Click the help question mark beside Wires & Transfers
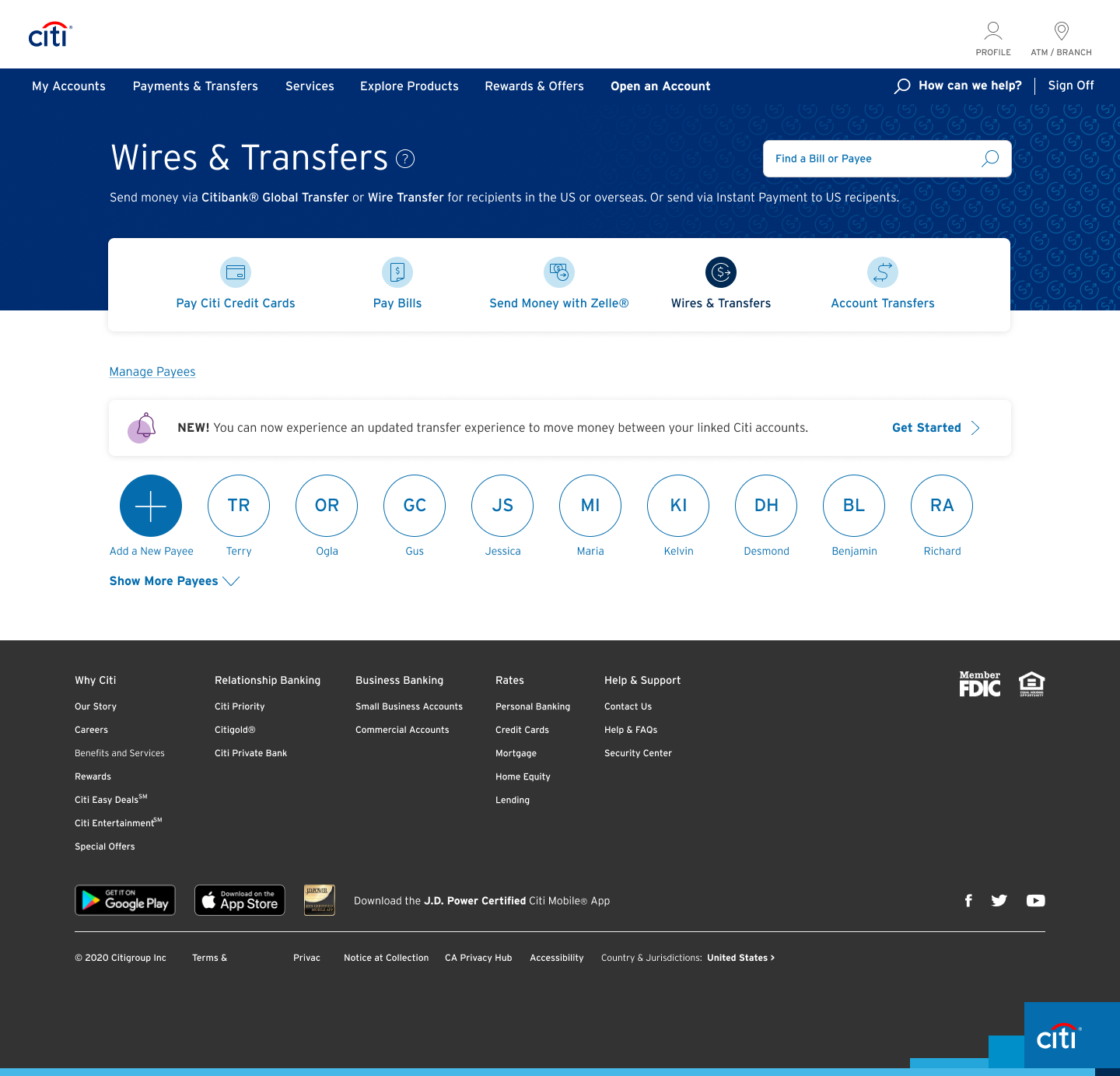 point(405,159)
